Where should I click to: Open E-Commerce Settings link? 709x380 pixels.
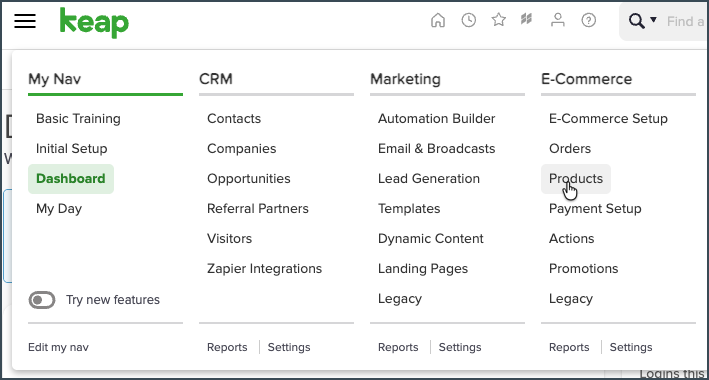631,347
